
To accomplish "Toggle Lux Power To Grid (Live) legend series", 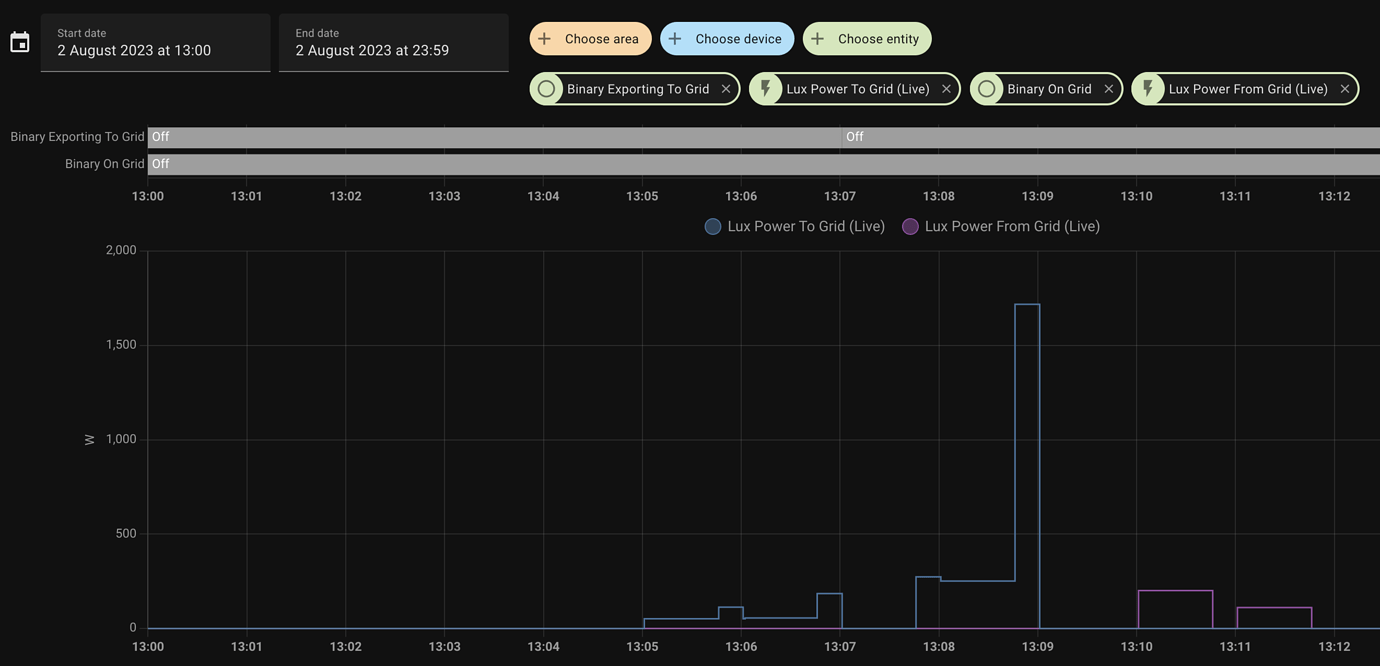I will click(x=795, y=227).
